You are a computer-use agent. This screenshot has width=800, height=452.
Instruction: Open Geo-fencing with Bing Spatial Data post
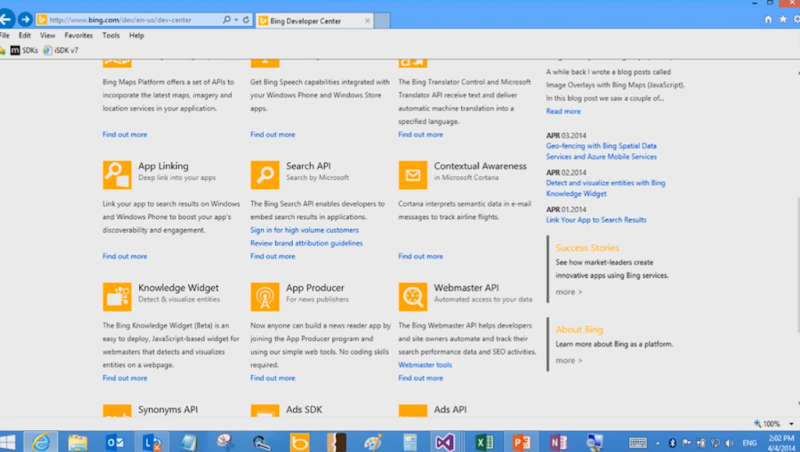pos(601,151)
